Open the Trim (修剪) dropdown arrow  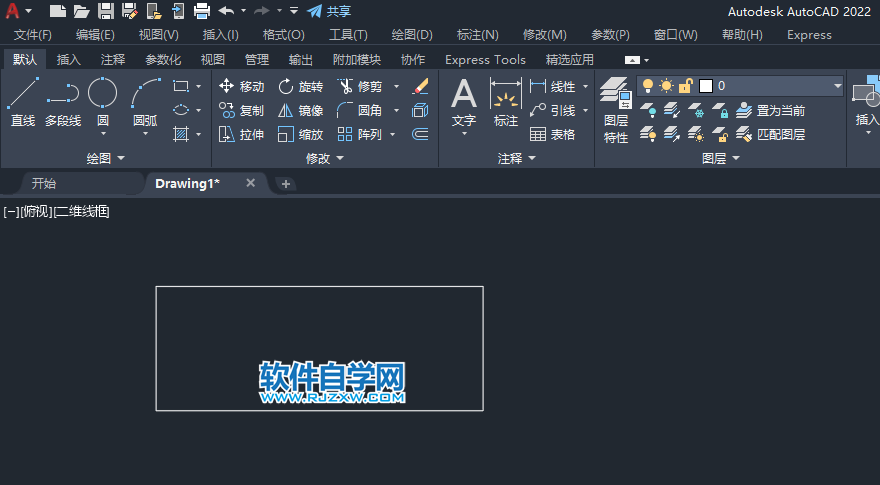click(396, 86)
